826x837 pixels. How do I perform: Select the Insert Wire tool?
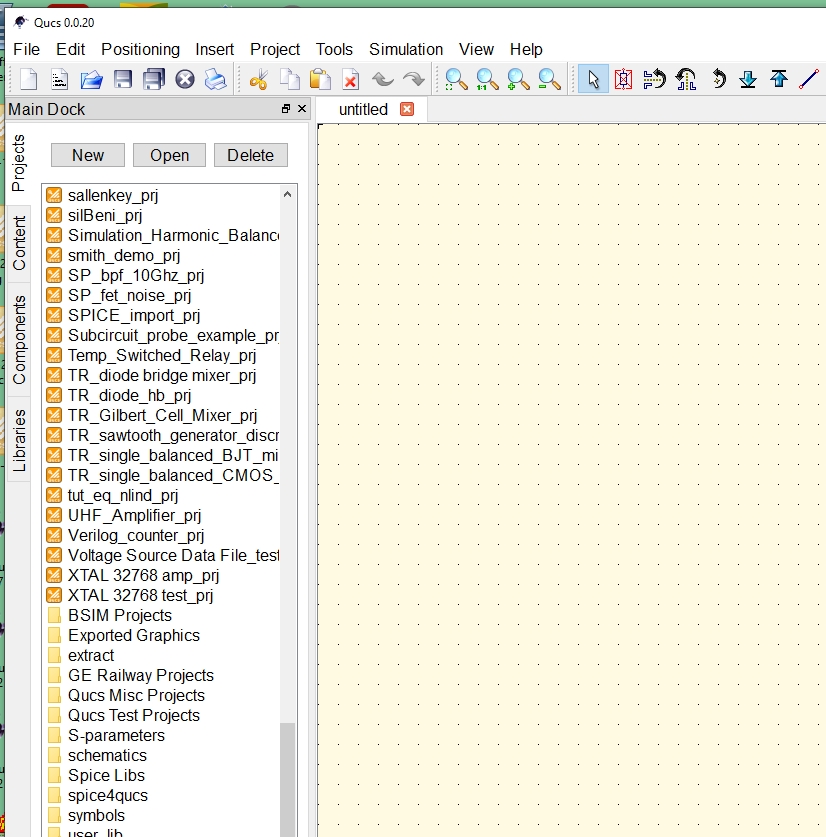pyautogui.click(x=810, y=79)
